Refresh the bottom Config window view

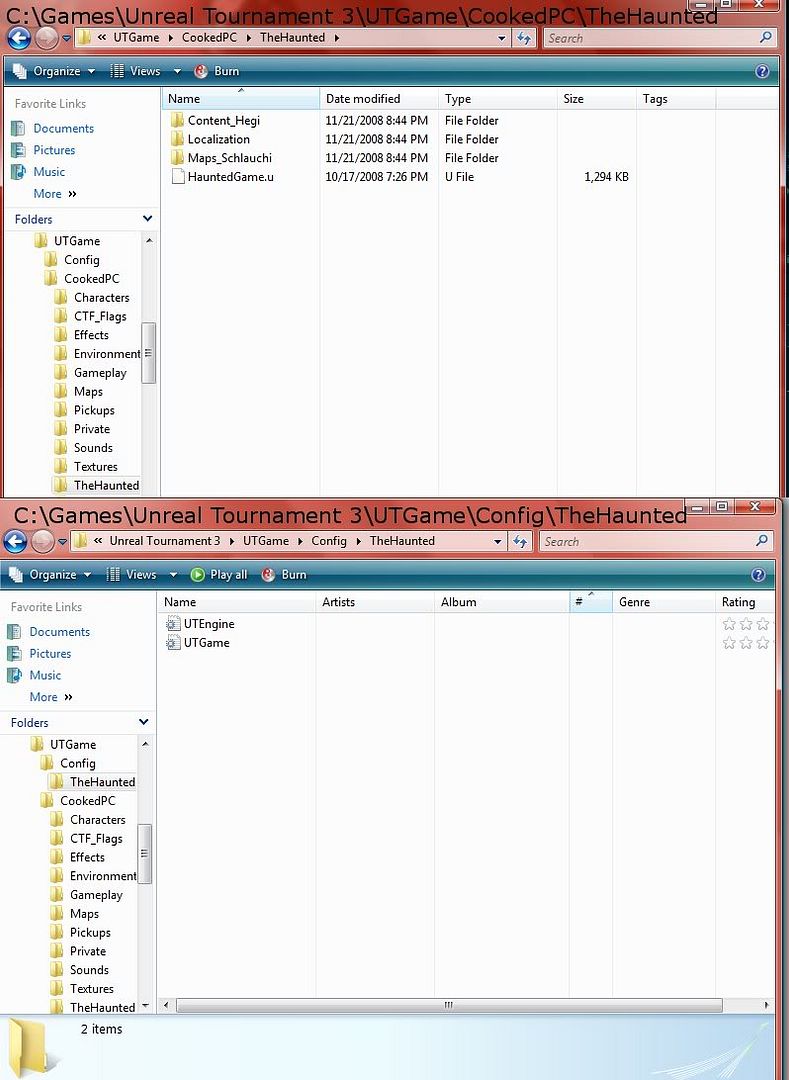click(x=520, y=541)
